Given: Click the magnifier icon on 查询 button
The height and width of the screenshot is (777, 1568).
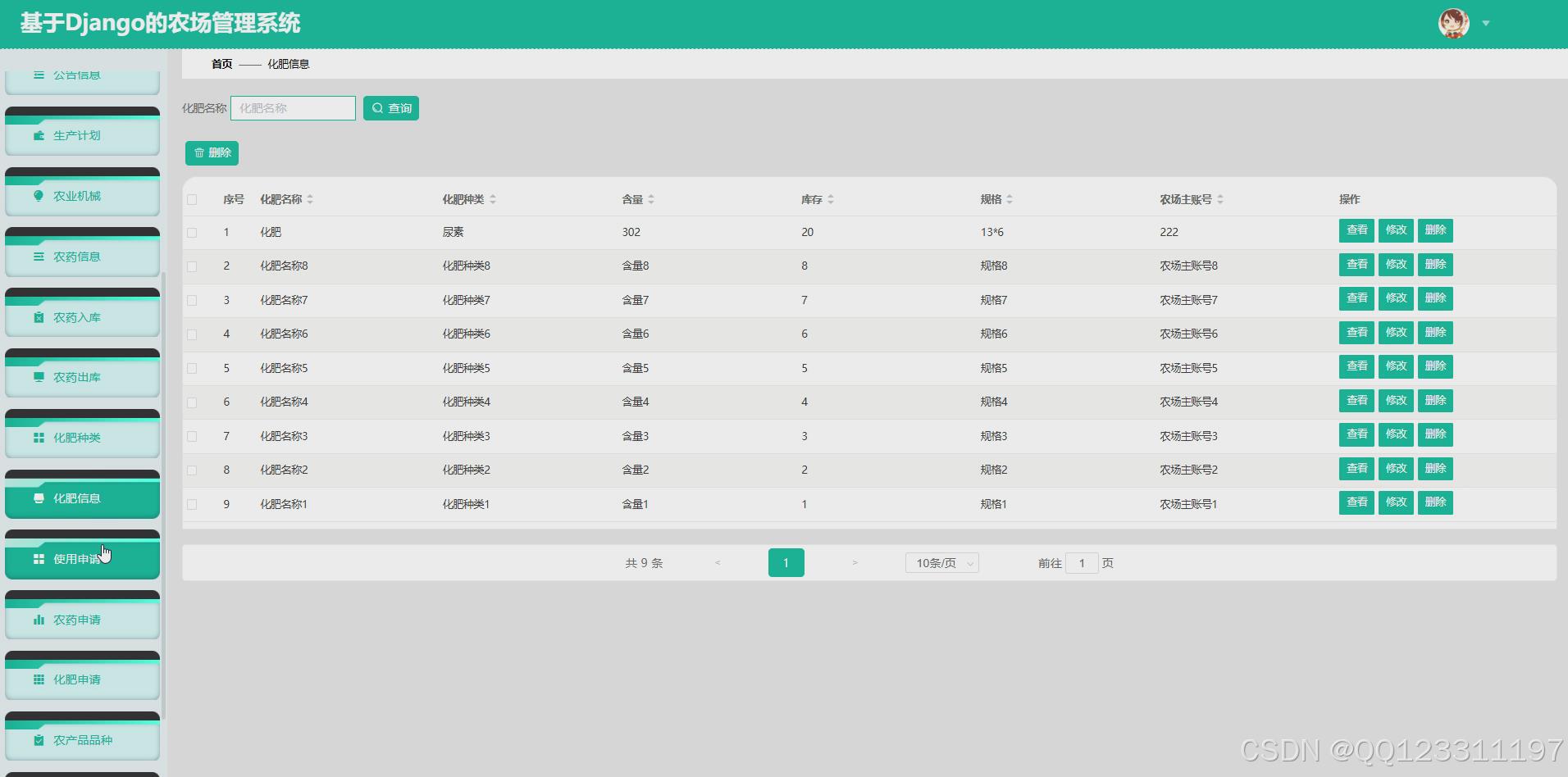Looking at the screenshot, I should pyautogui.click(x=377, y=107).
